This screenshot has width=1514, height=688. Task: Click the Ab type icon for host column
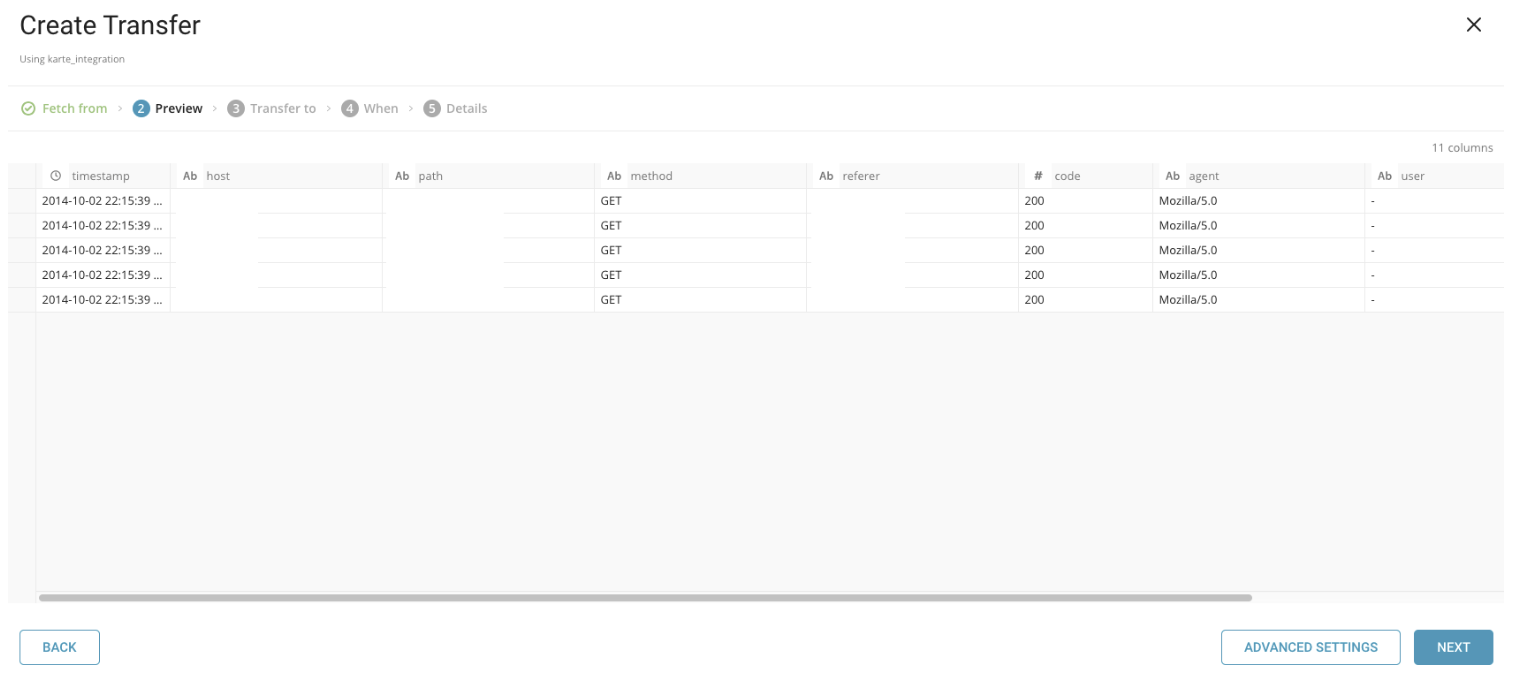pyautogui.click(x=190, y=176)
